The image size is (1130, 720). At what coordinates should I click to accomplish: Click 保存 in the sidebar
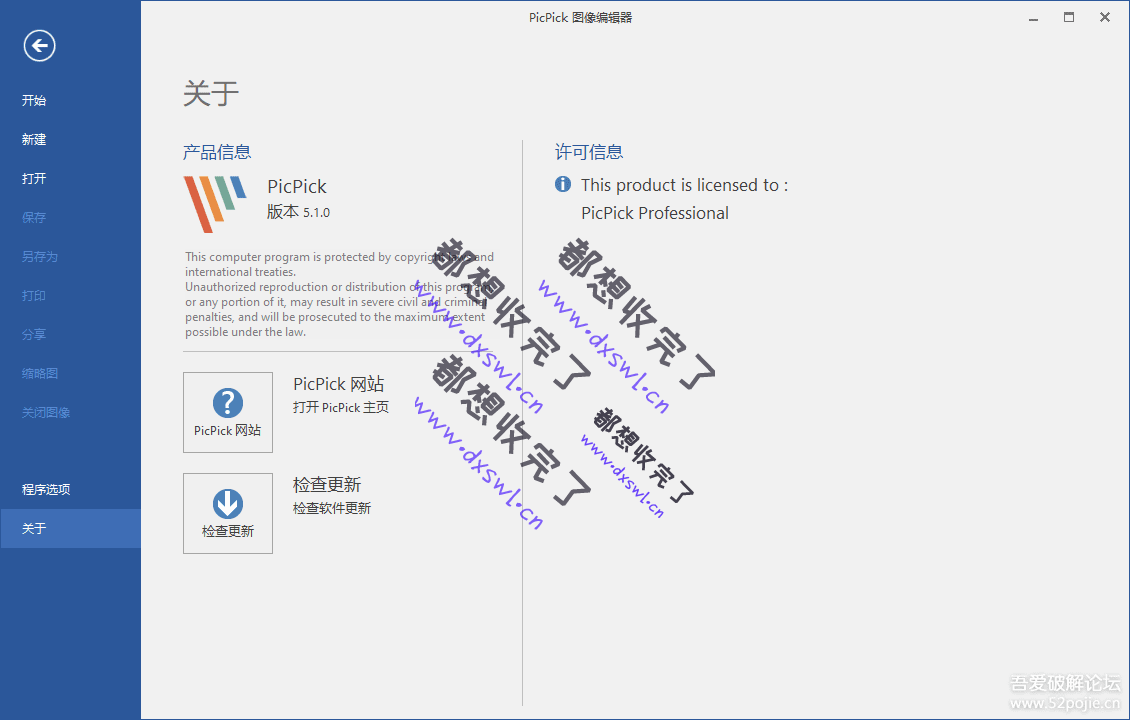(x=34, y=217)
